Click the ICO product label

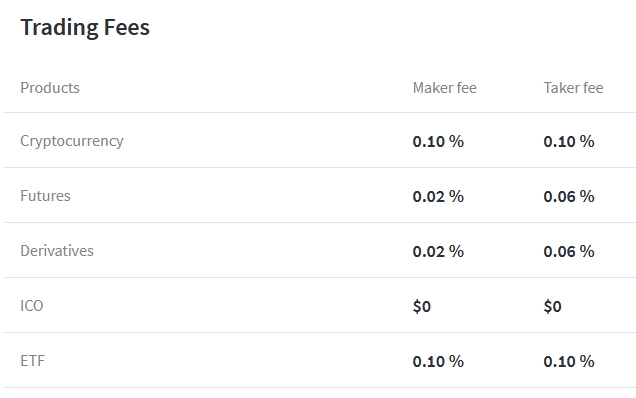click(32, 306)
